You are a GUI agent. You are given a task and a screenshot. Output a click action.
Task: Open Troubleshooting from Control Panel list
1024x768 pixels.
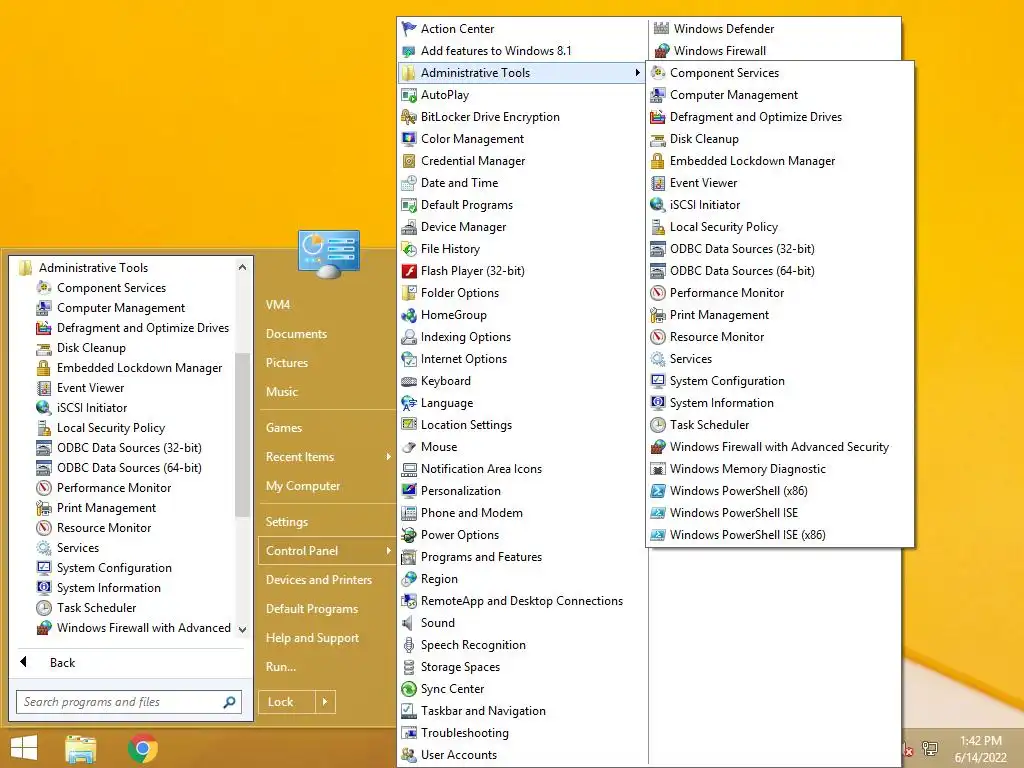(x=464, y=733)
